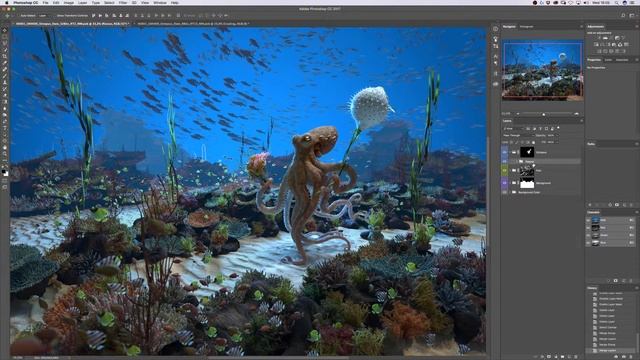Toggle visibility eye of the Green channel

pos(588,235)
